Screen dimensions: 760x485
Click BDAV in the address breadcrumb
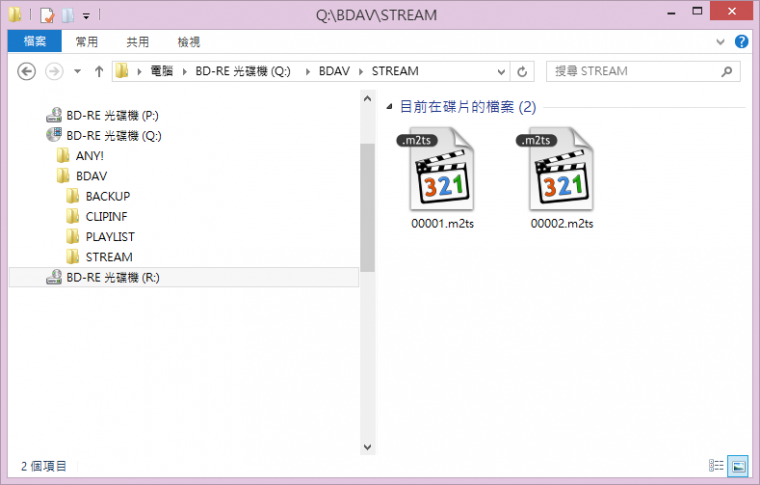point(334,72)
